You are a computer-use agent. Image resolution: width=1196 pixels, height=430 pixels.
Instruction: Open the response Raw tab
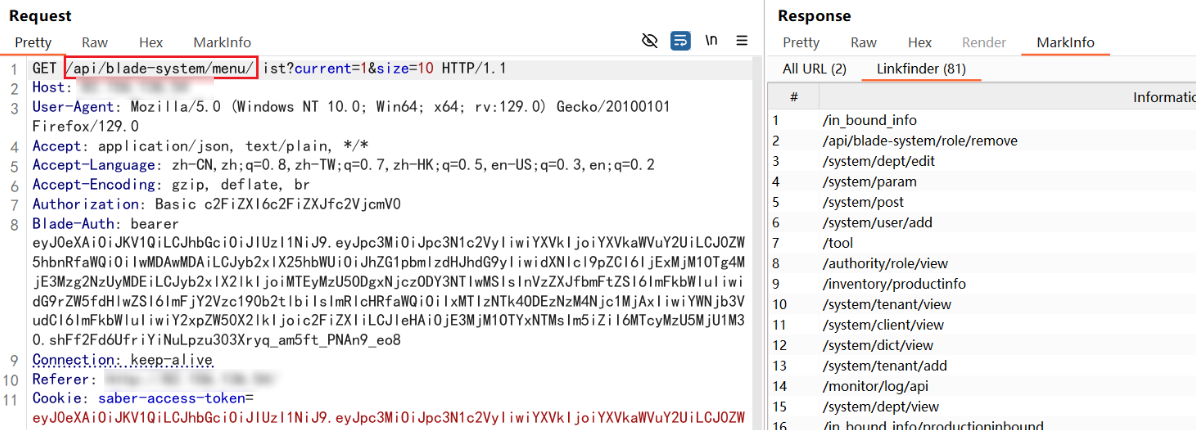click(x=863, y=43)
